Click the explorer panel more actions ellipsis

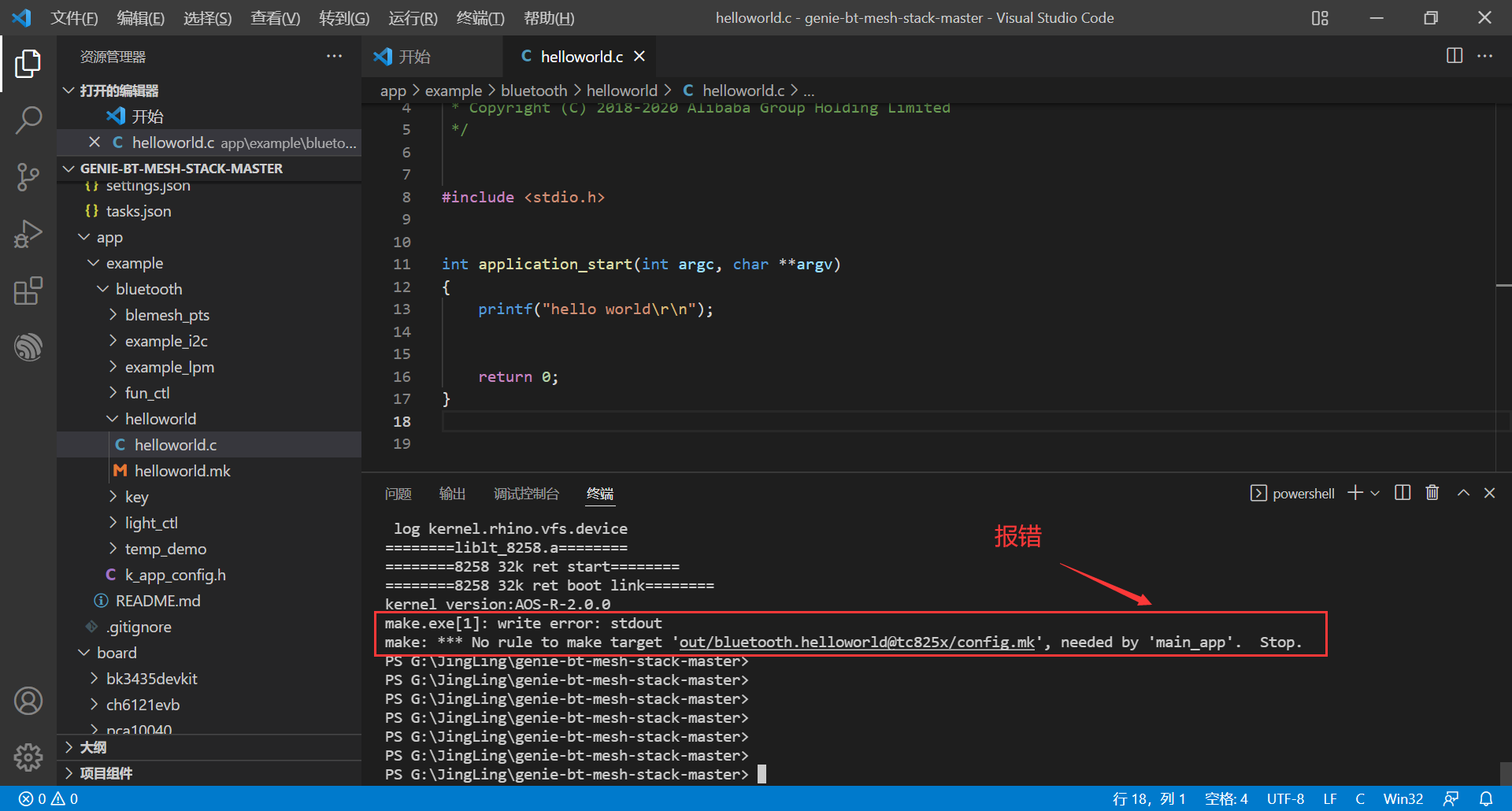pos(335,56)
